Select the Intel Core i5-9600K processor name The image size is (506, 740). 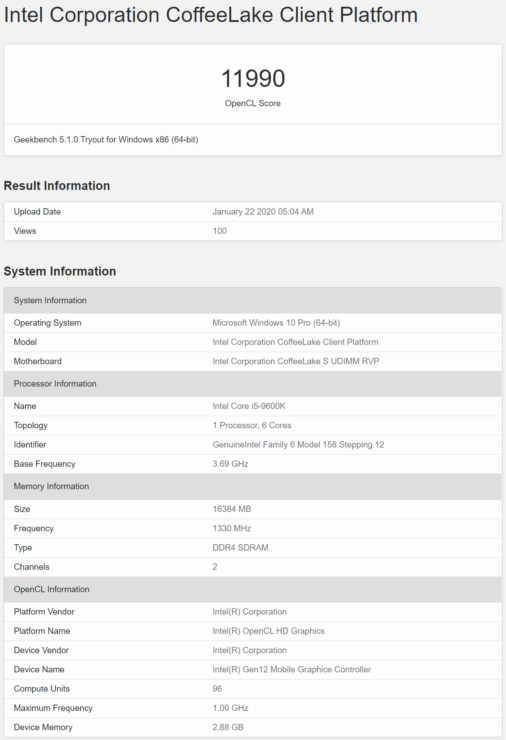tap(249, 406)
